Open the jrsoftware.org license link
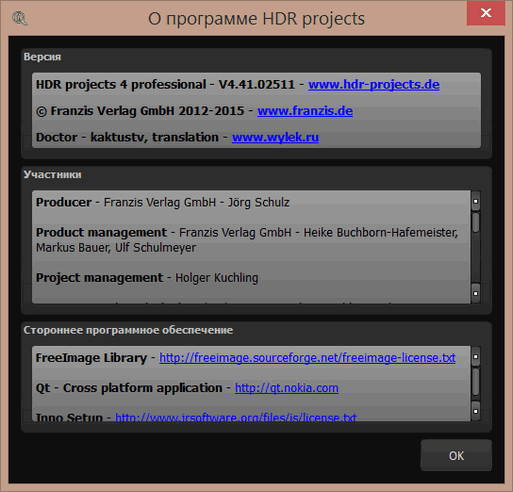Screen dimensions: 513x492 click(236, 417)
